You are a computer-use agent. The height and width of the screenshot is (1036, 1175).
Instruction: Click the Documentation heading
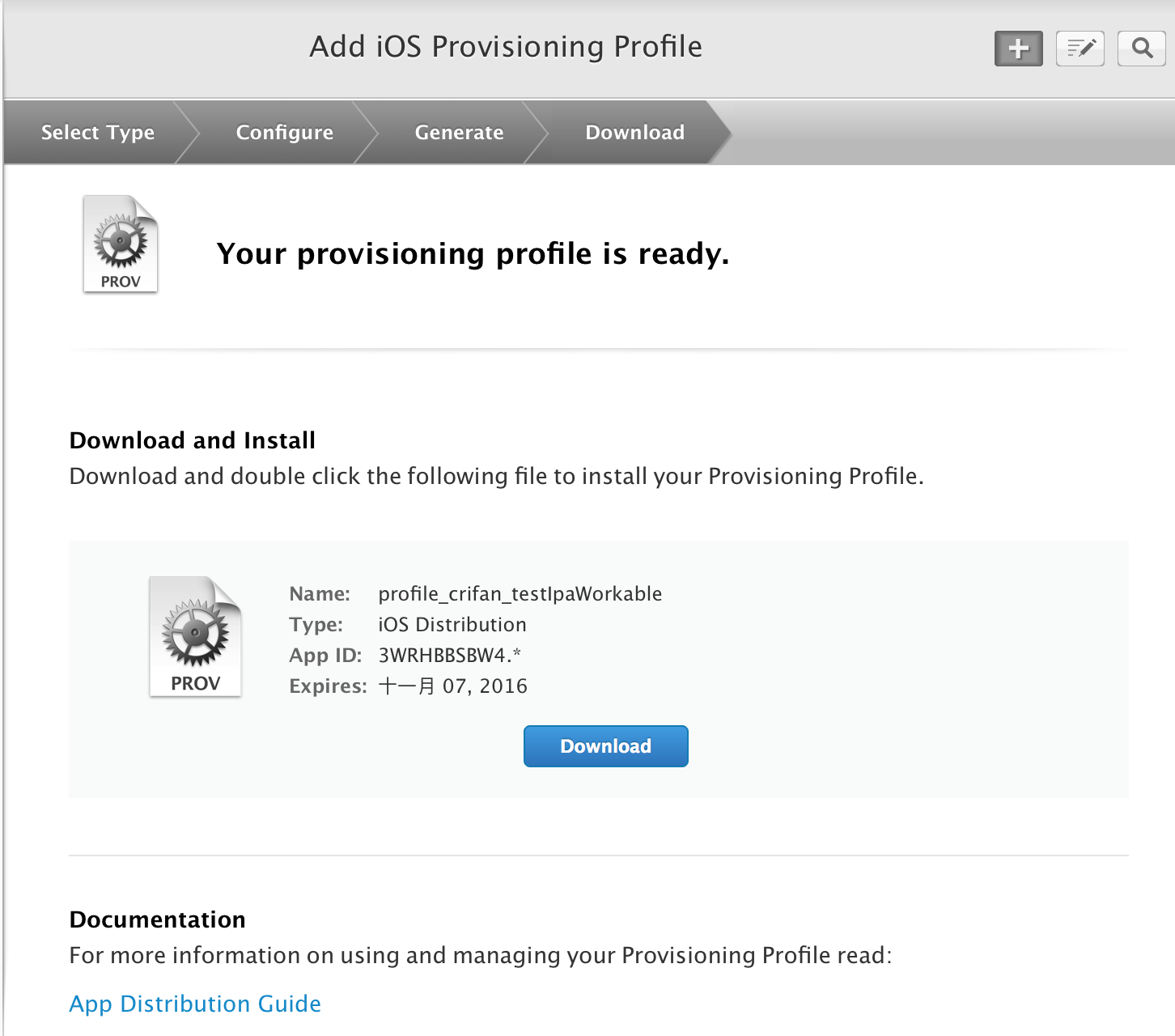pos(158,919)
